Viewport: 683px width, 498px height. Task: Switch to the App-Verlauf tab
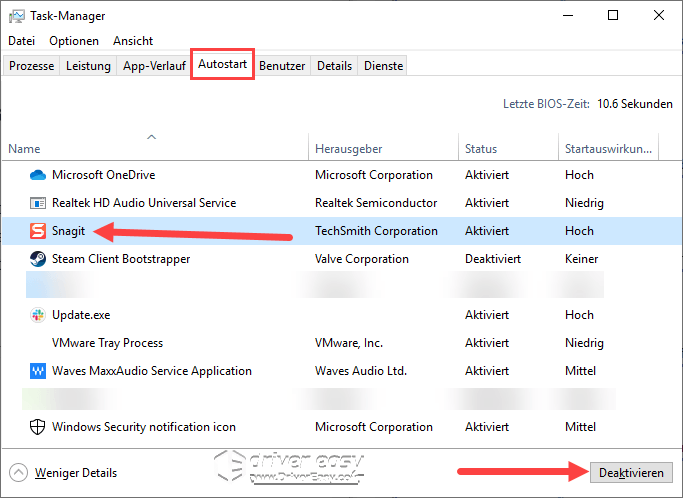[154, 66]
